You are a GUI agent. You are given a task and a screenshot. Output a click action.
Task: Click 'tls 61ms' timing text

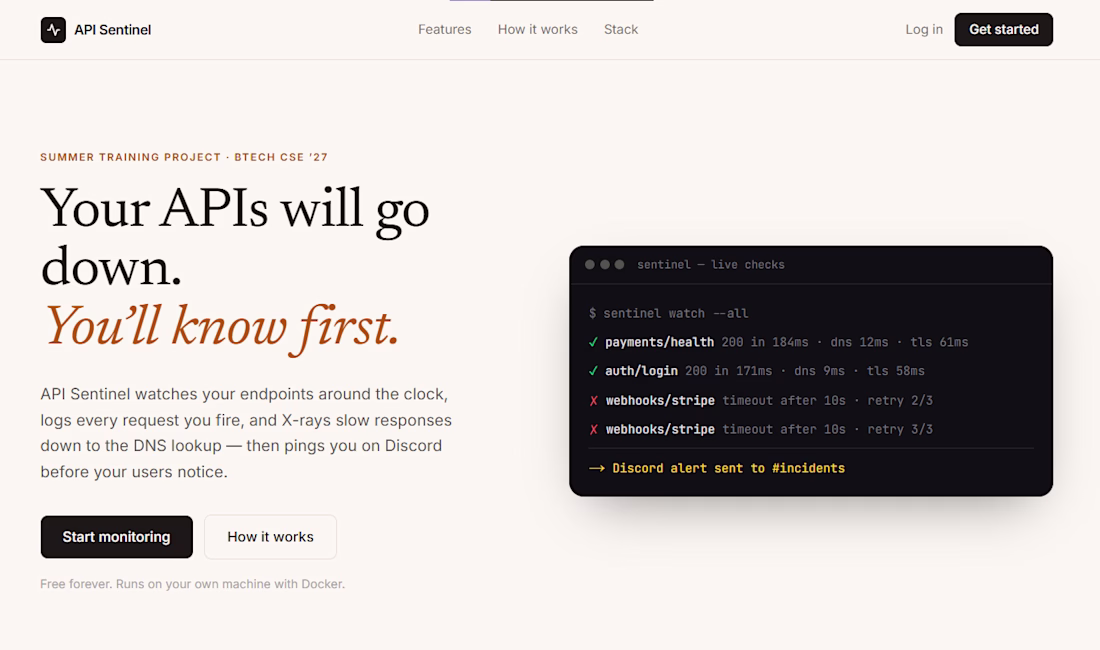(939, 342)
